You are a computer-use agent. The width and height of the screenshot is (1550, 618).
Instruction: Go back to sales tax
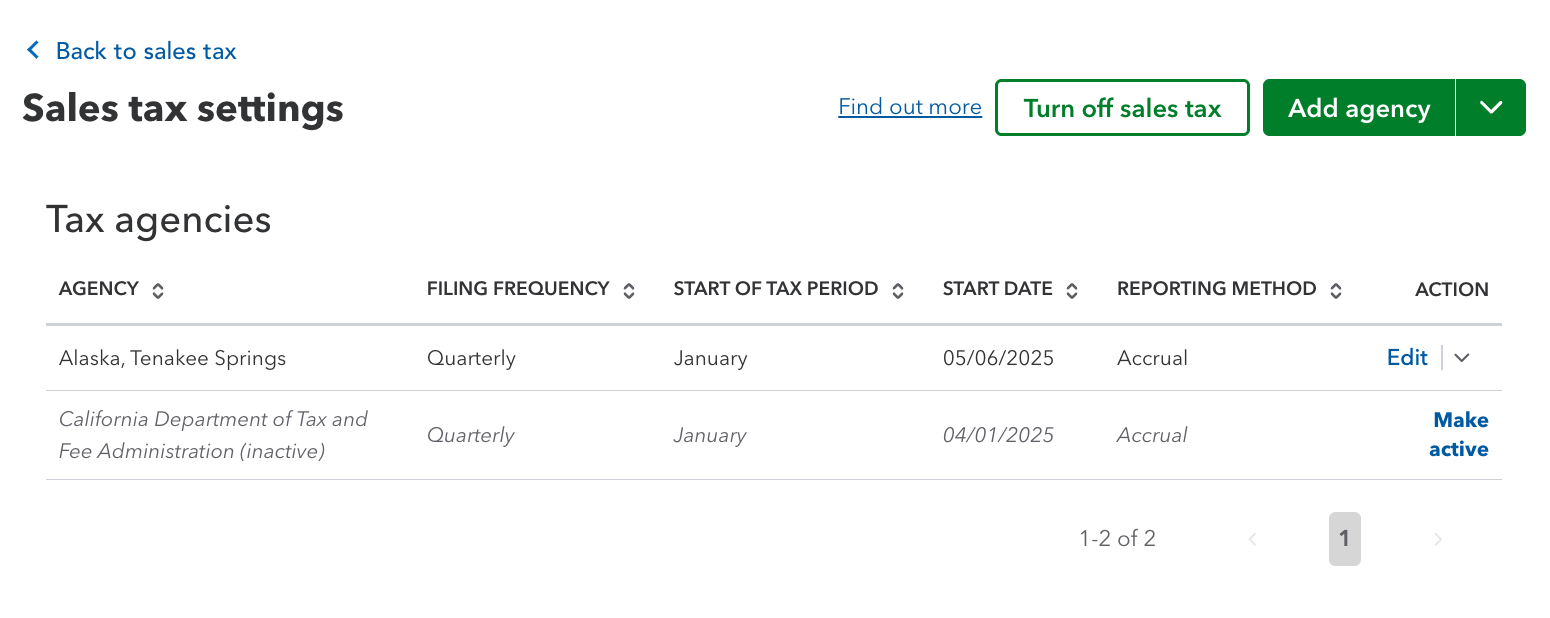146,50
